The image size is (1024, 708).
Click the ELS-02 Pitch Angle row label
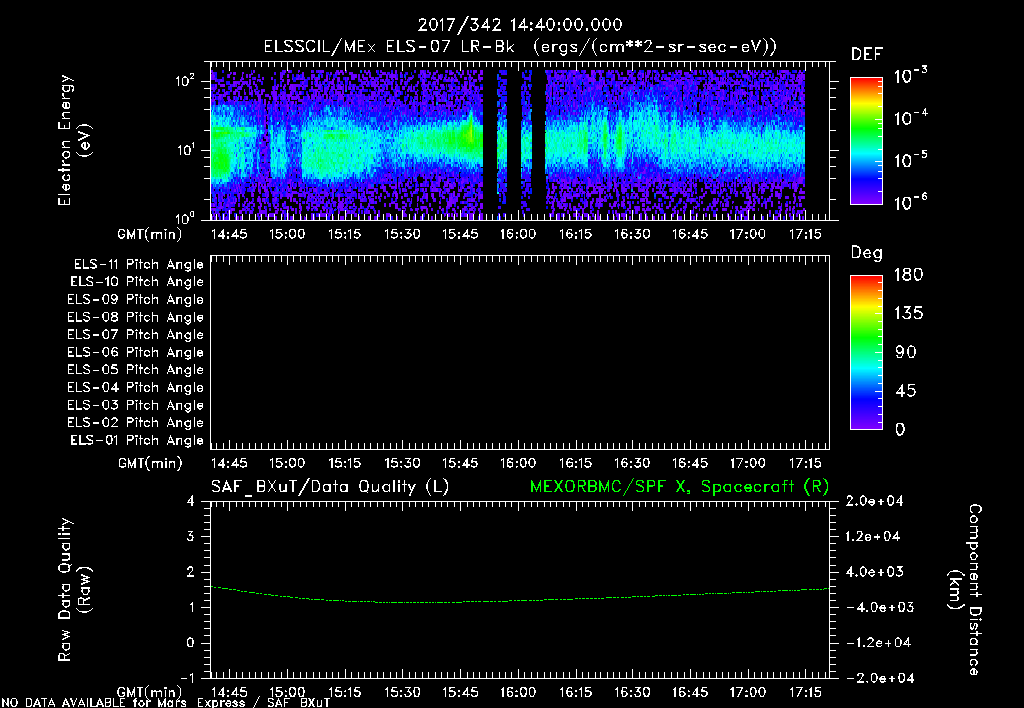136,423
